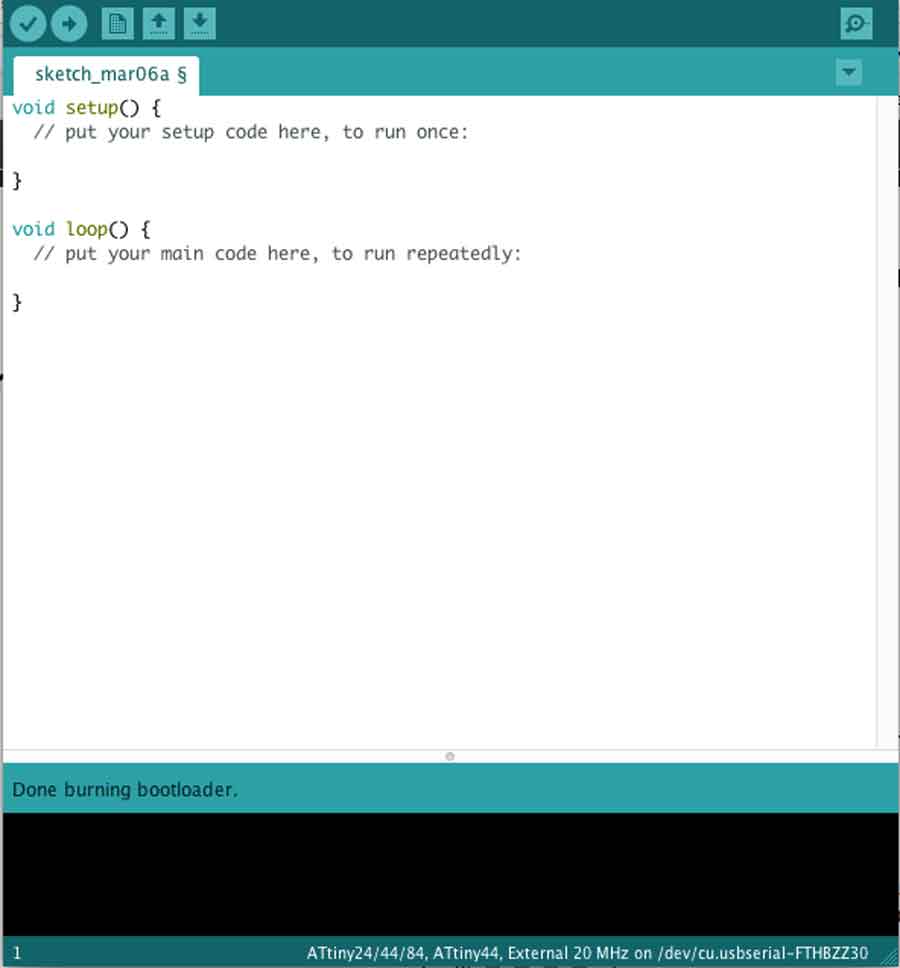Click the console divider handle dot
Image resolution: width=900 pixels, height=968 pixels.
tap(450, 756)
